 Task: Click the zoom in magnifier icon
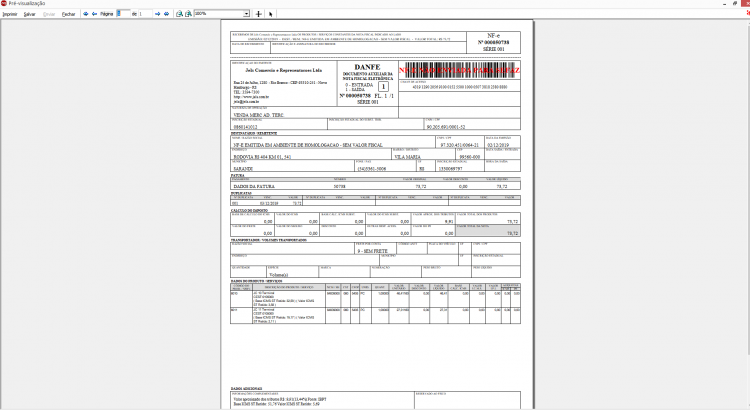click(x=179, y=14)
